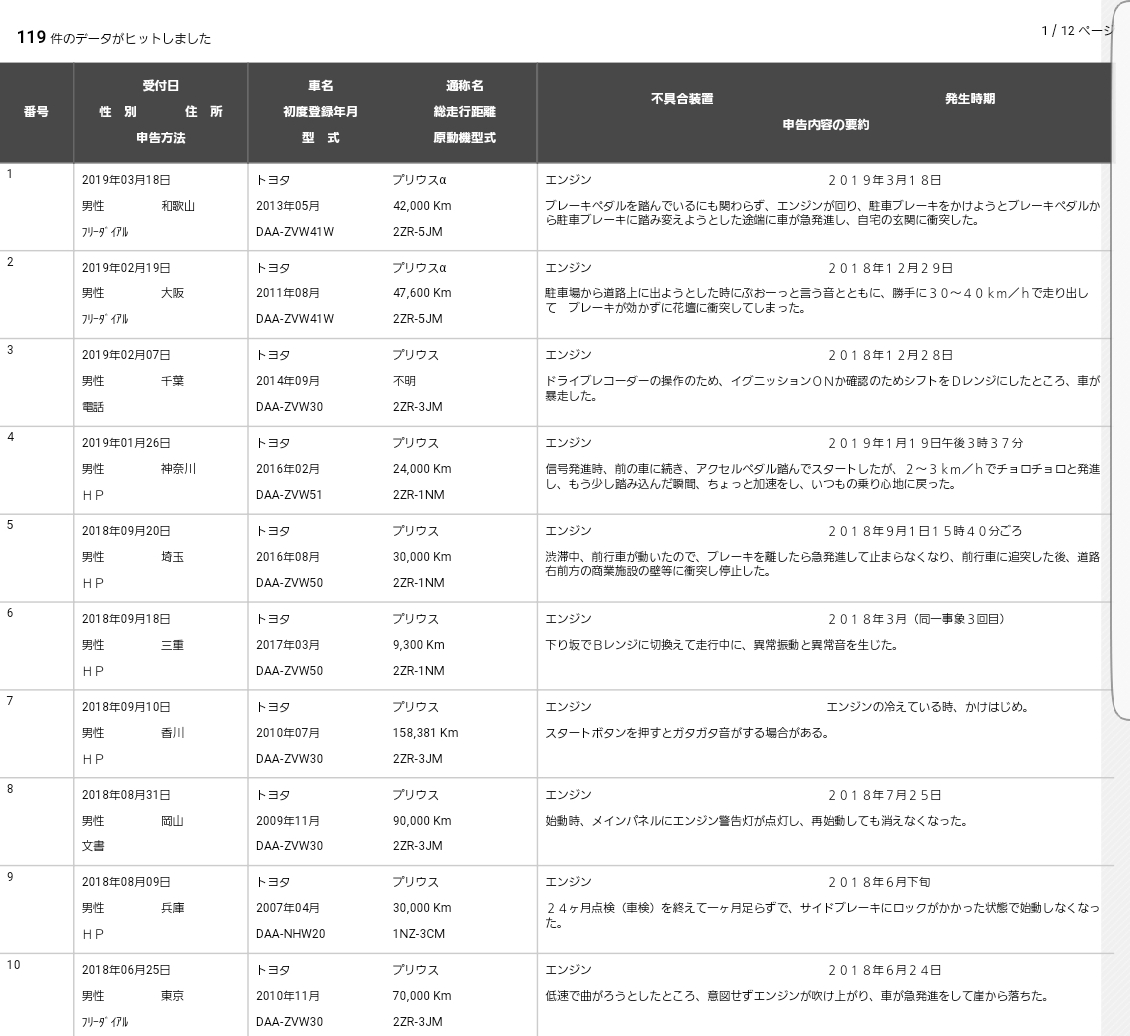Click '千葉' address in row 3
Screen dimensions: 1130x1036
[x=172, y=381]
